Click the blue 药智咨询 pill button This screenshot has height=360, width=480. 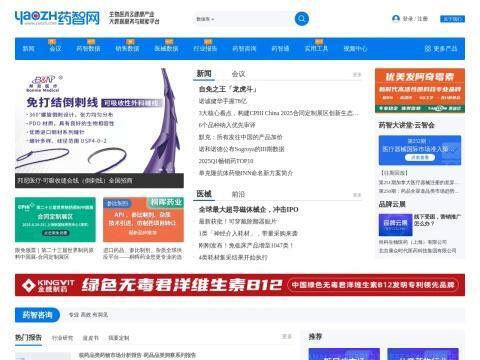click(37, 315)
